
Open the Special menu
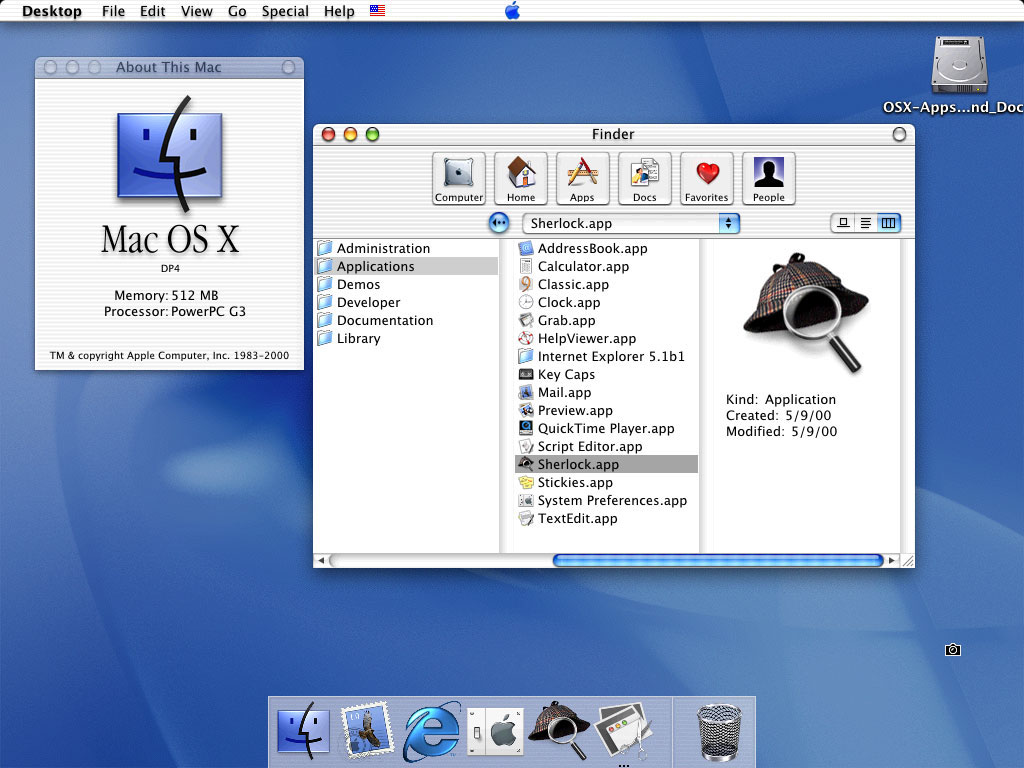[285, 11]
